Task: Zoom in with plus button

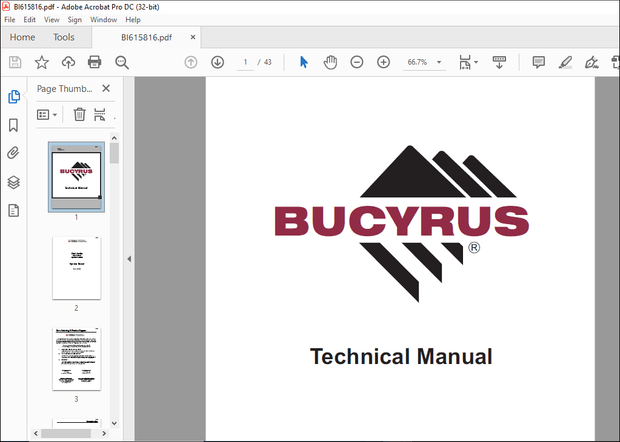Action: (383, 62)
